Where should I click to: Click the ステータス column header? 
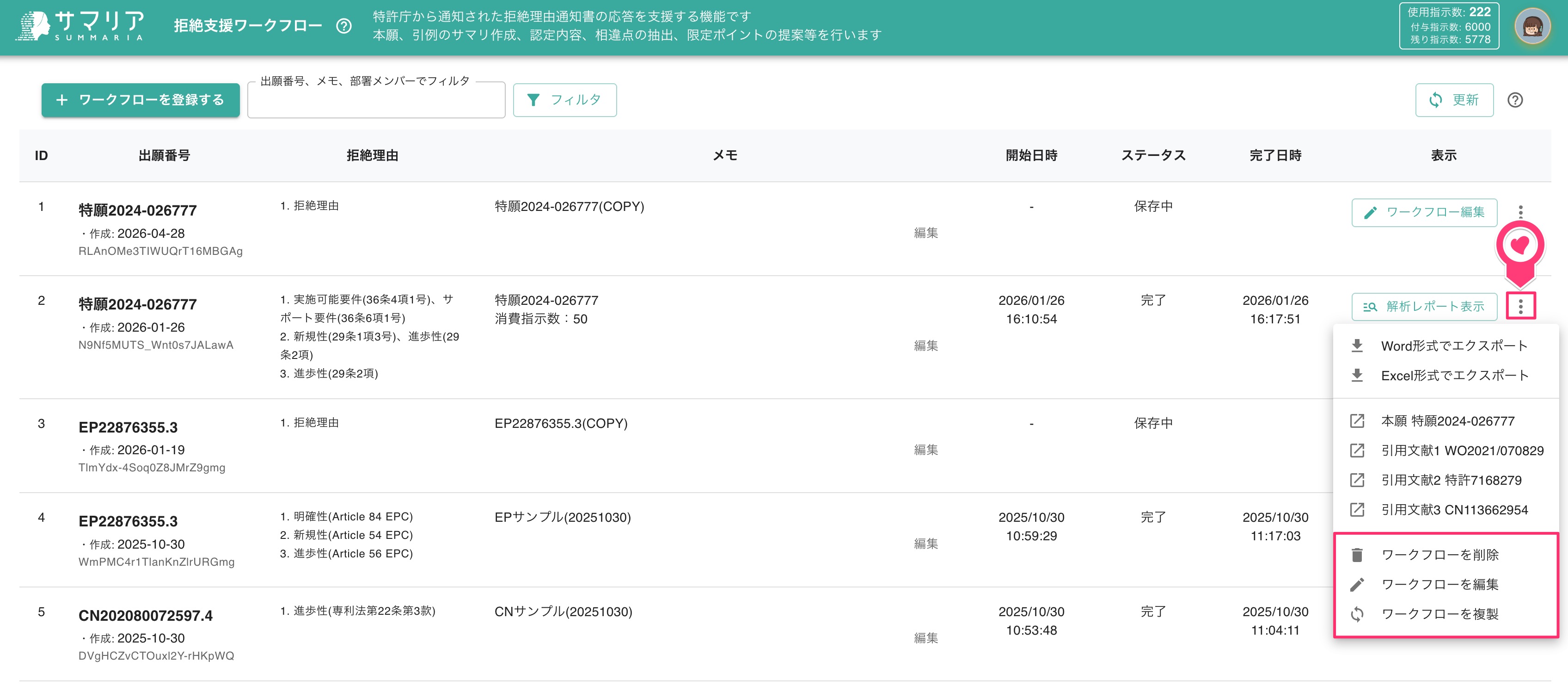click(x=1153, y=155)
